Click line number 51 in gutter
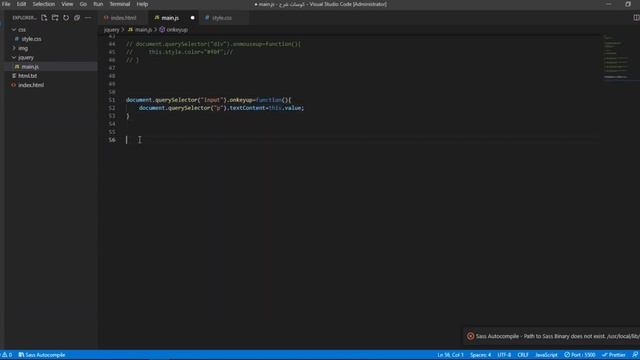640x360 pixels. point(112,100)
